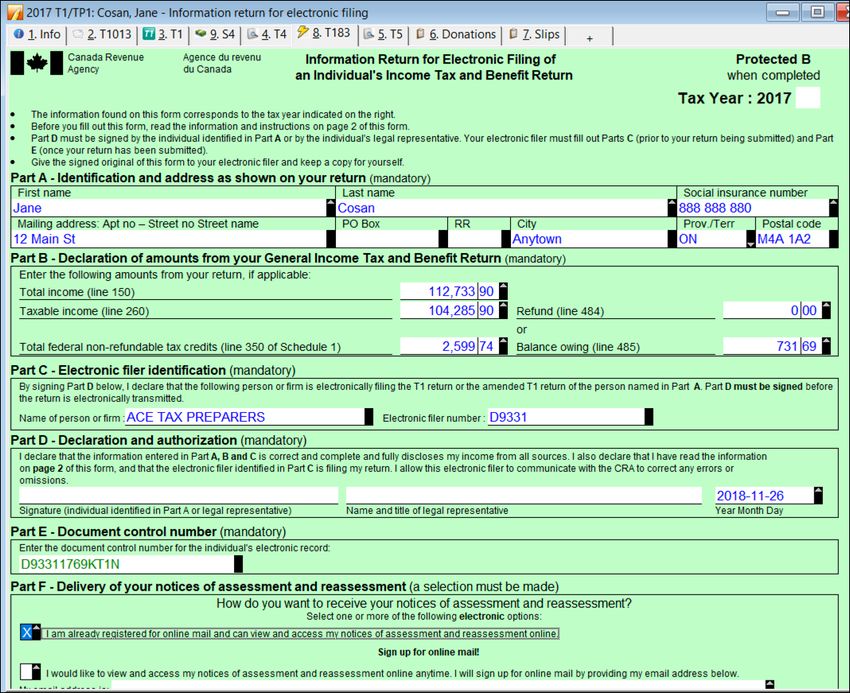Click the Part B declaration of amounts heading
The height and width of the screenshot is (693, 850).
pos(288,258)
